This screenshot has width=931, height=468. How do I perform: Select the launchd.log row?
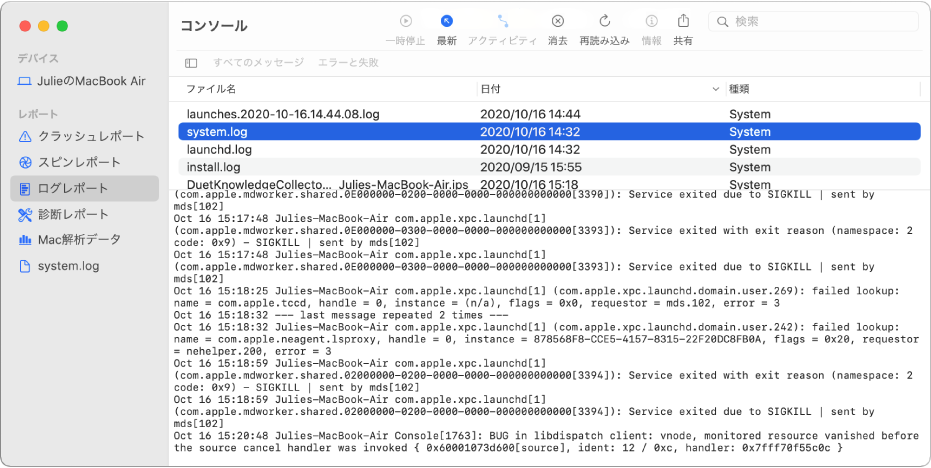(x=549, y=149)
